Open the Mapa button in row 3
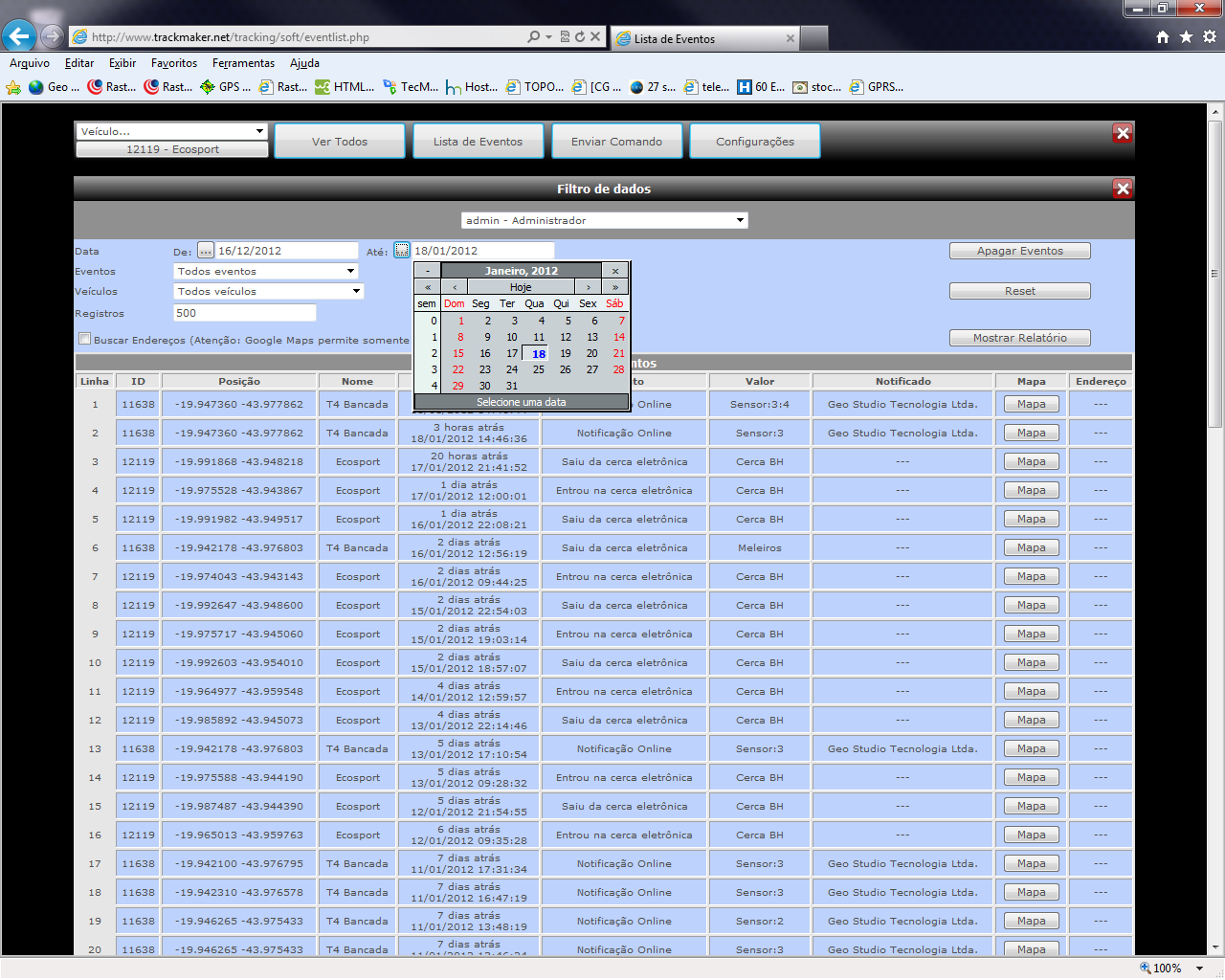The height and width of the screenshot is (980, 1225). point(1031,461)
